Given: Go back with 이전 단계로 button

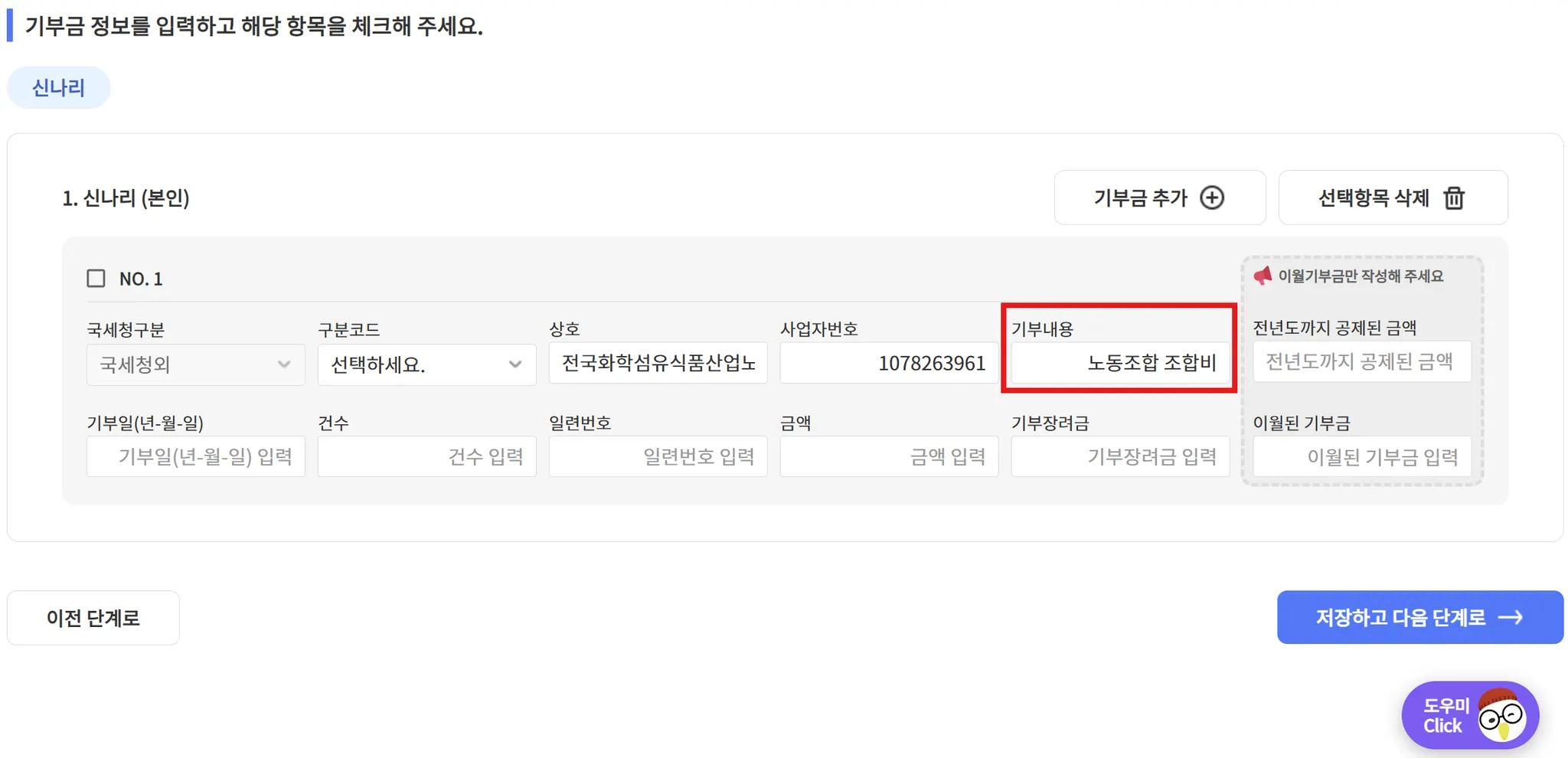Looking at the screenshot, I should tap(93, 618).
